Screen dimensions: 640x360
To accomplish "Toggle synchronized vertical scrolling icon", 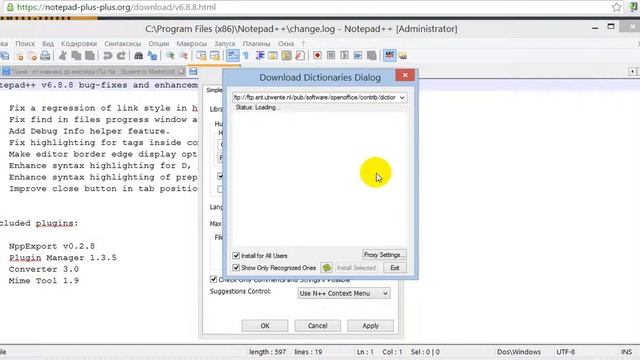I will [201, 56].
